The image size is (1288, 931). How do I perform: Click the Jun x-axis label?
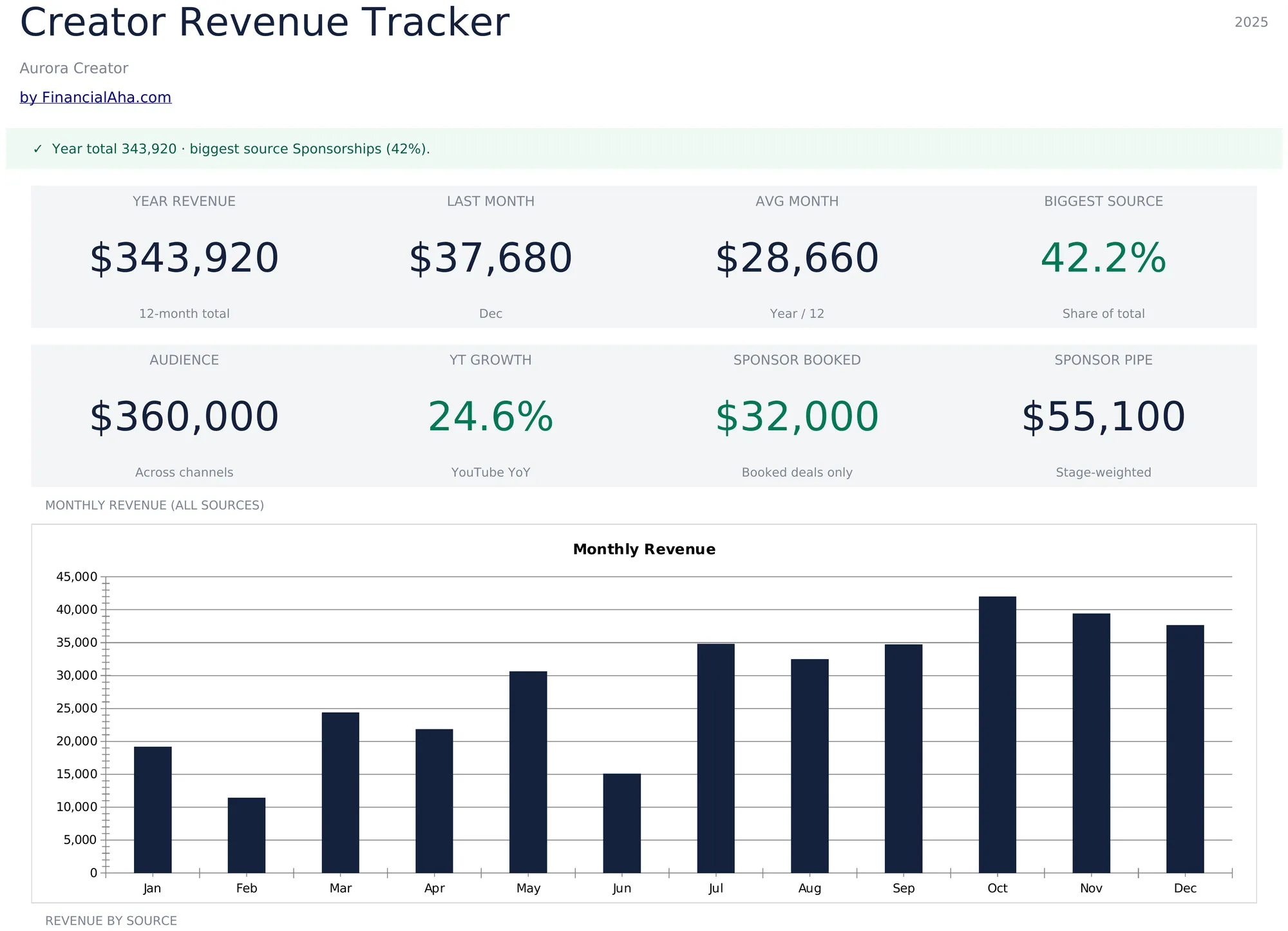click(x=622, y=888)
